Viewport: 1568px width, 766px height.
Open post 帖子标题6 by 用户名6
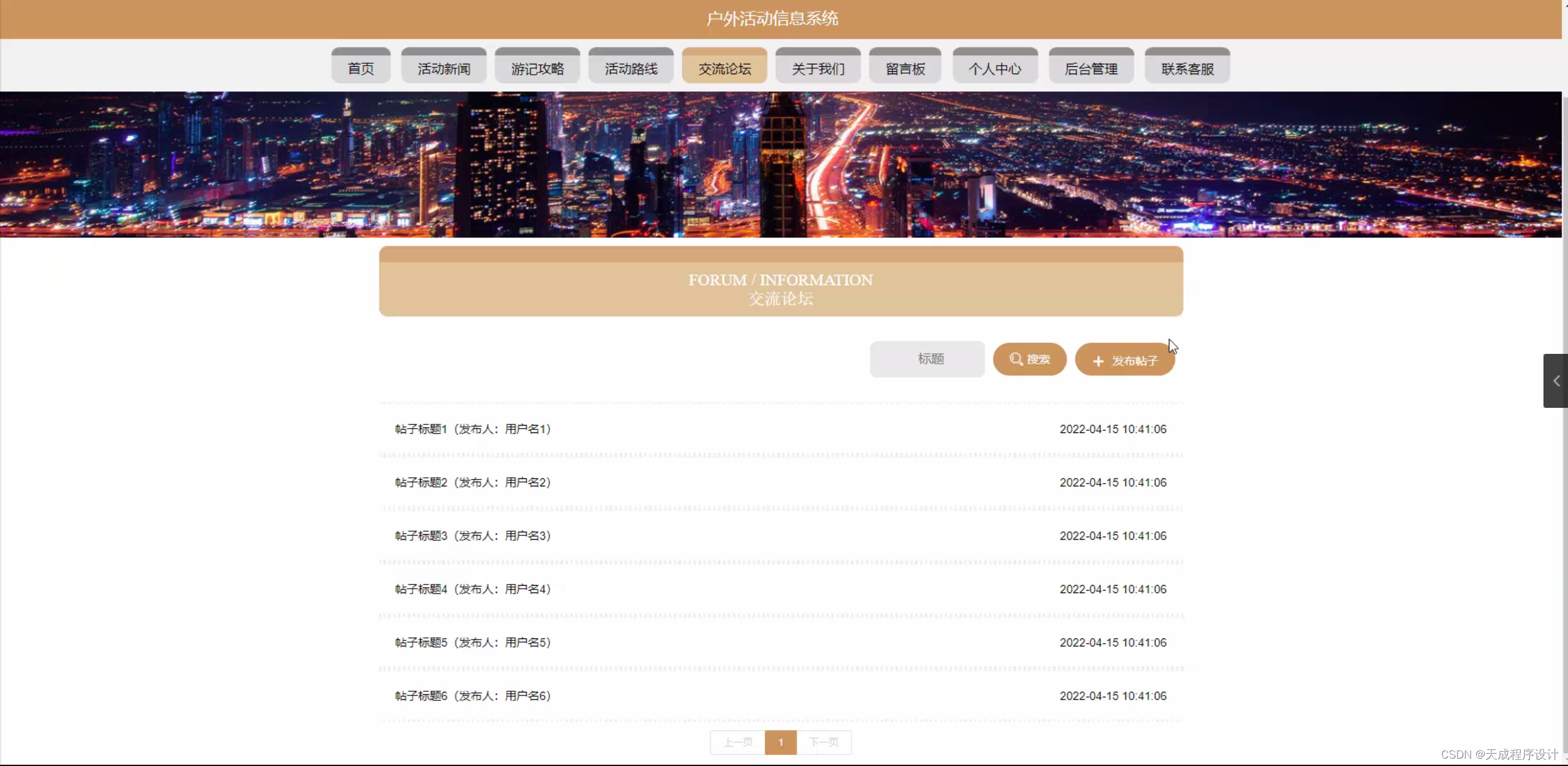pyautogui.click(x=473, y=696)
